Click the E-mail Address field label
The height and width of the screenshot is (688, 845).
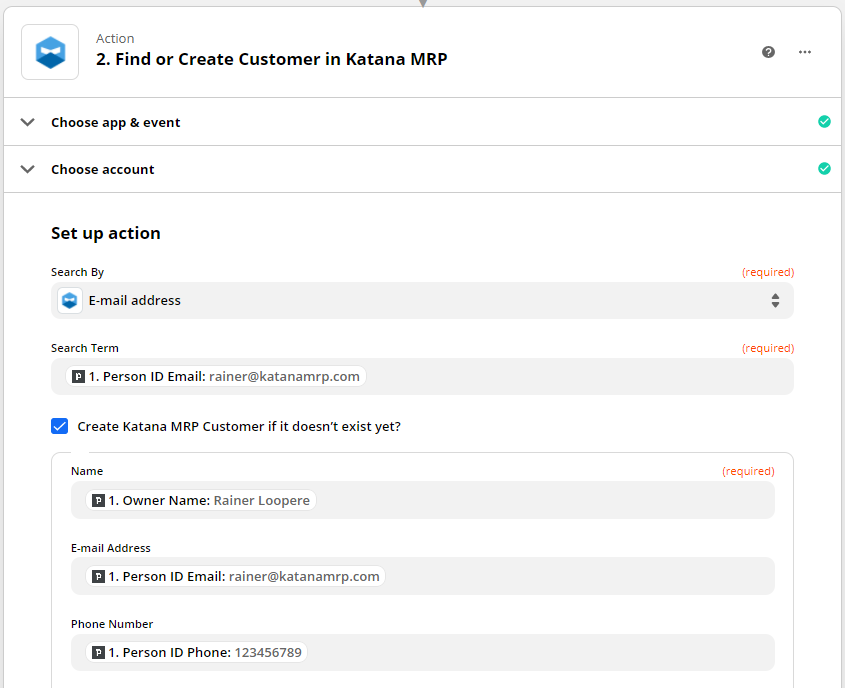pyautogui.click(x=110, y=548)
